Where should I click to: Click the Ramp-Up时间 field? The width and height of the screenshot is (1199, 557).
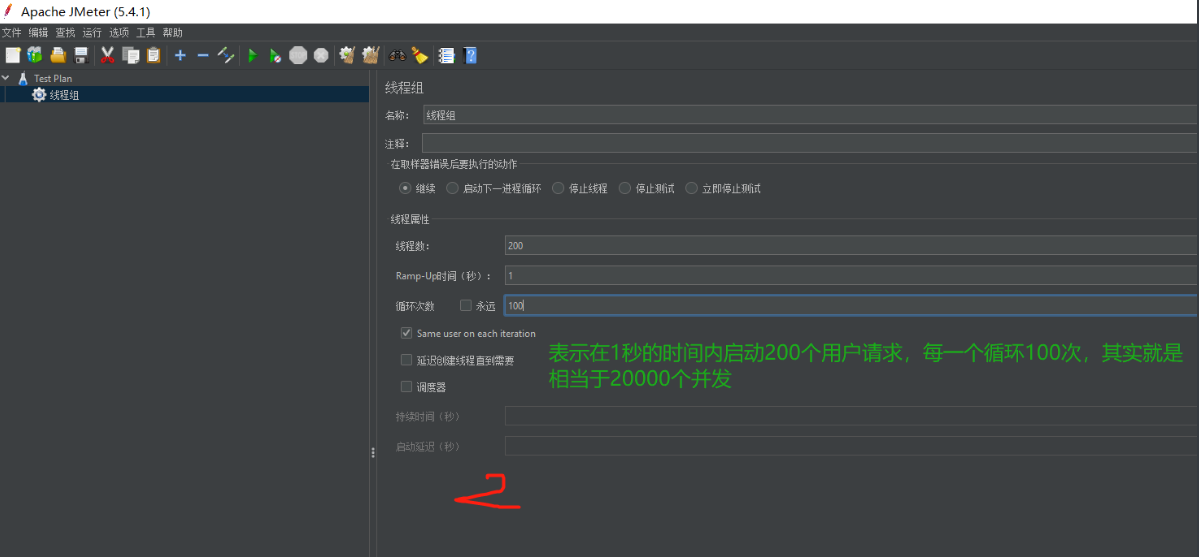coord(851,275)
